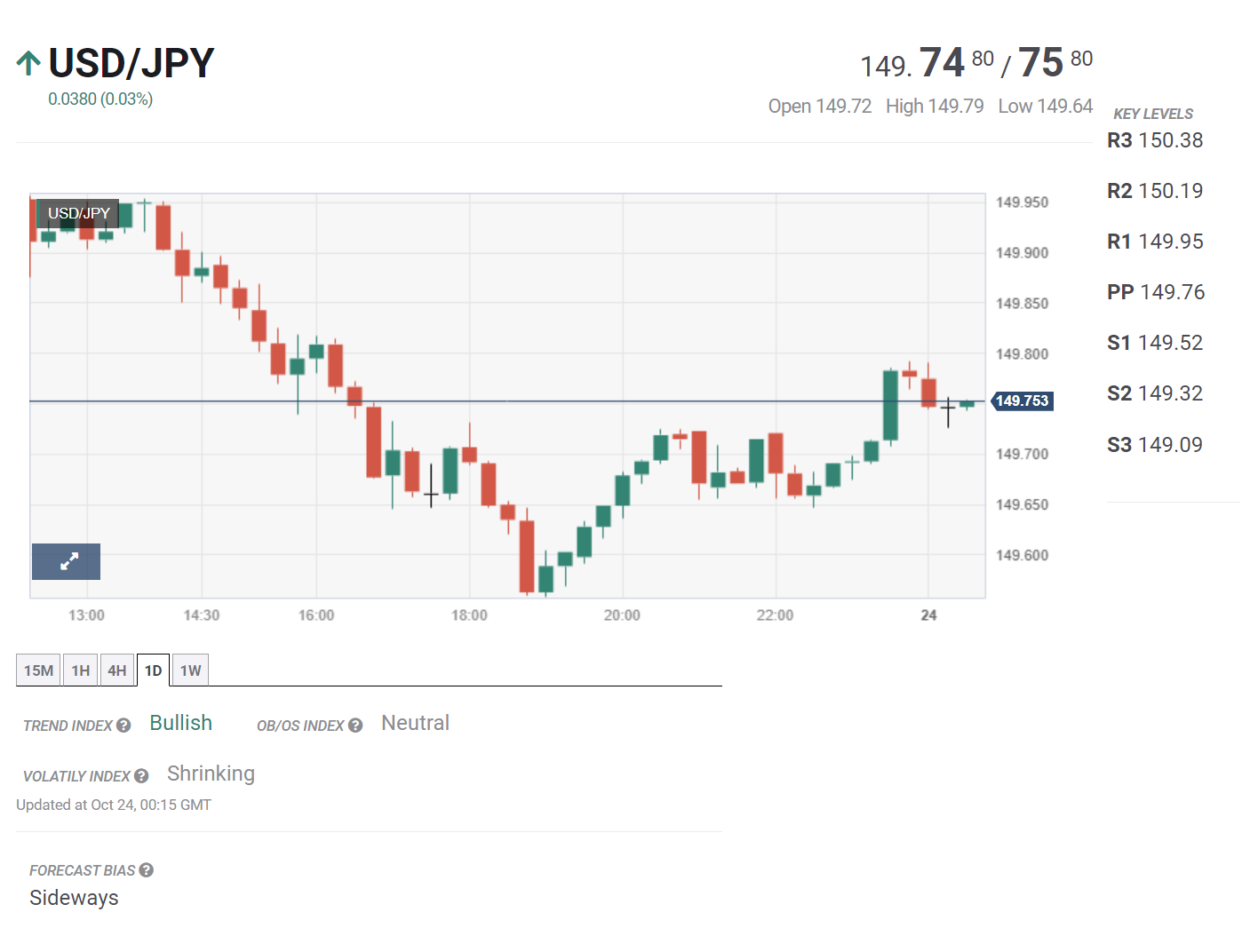Click the green up arrow beside USD/JPY
1250x952 pixels.
point(28,63)
